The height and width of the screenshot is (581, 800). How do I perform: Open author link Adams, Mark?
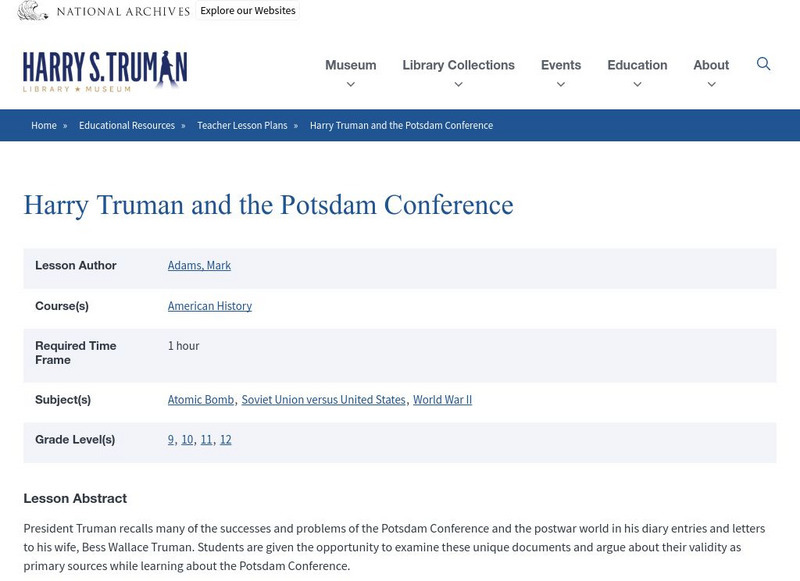pyautogui.click(x=199, y=266)
